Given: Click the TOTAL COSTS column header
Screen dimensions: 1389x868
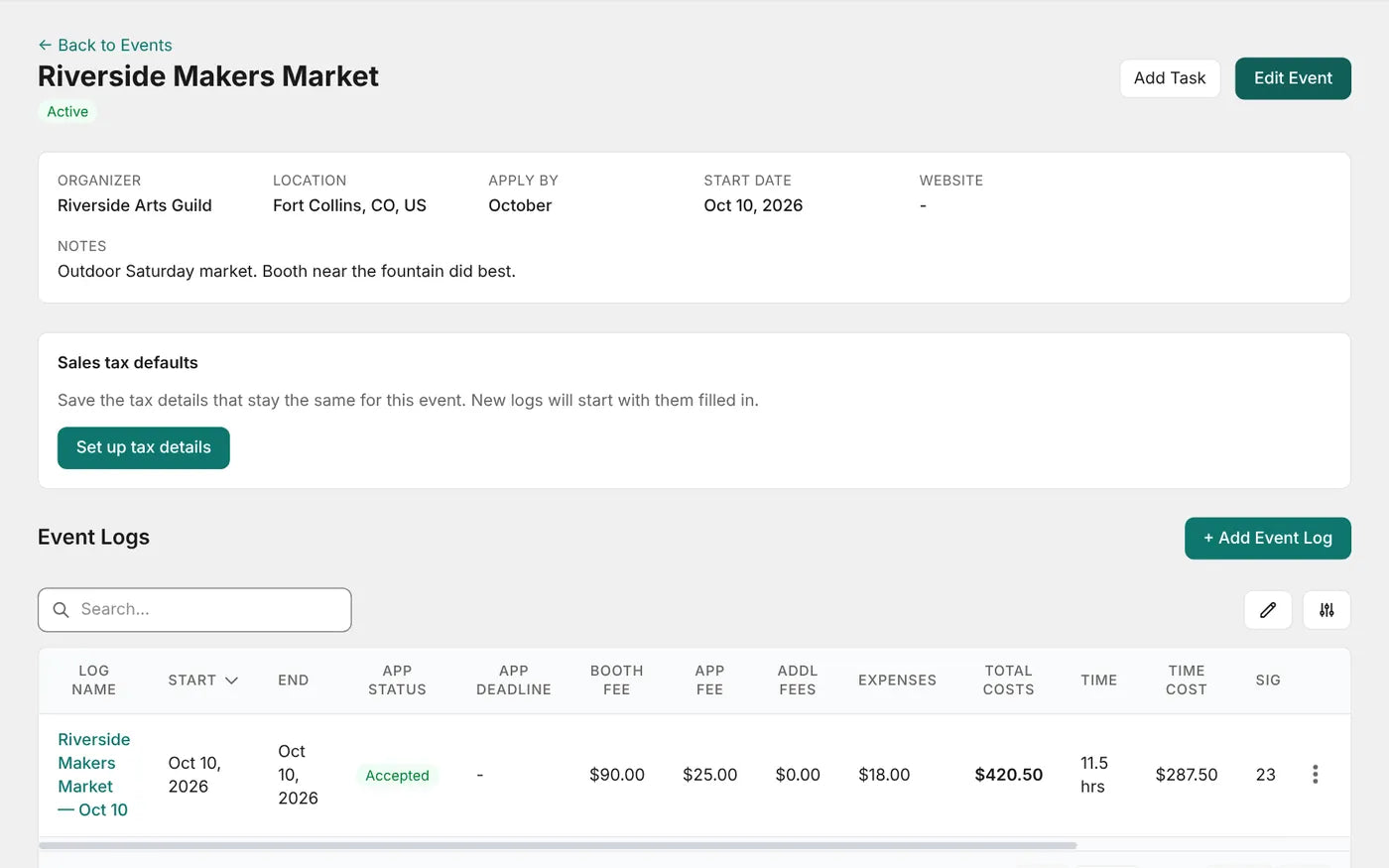Looking at the screenshot, I should 1009,681.
